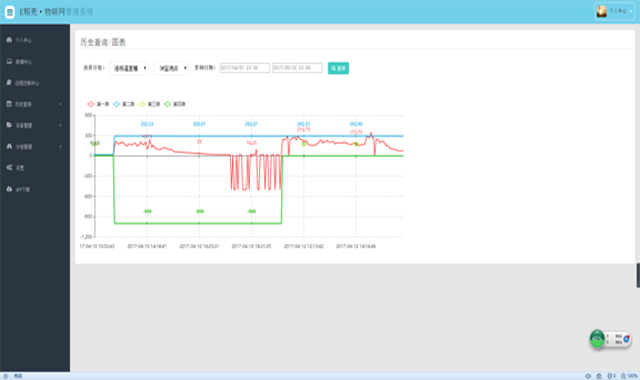Click the shield icon with 0 in status bar

[611, 376]
